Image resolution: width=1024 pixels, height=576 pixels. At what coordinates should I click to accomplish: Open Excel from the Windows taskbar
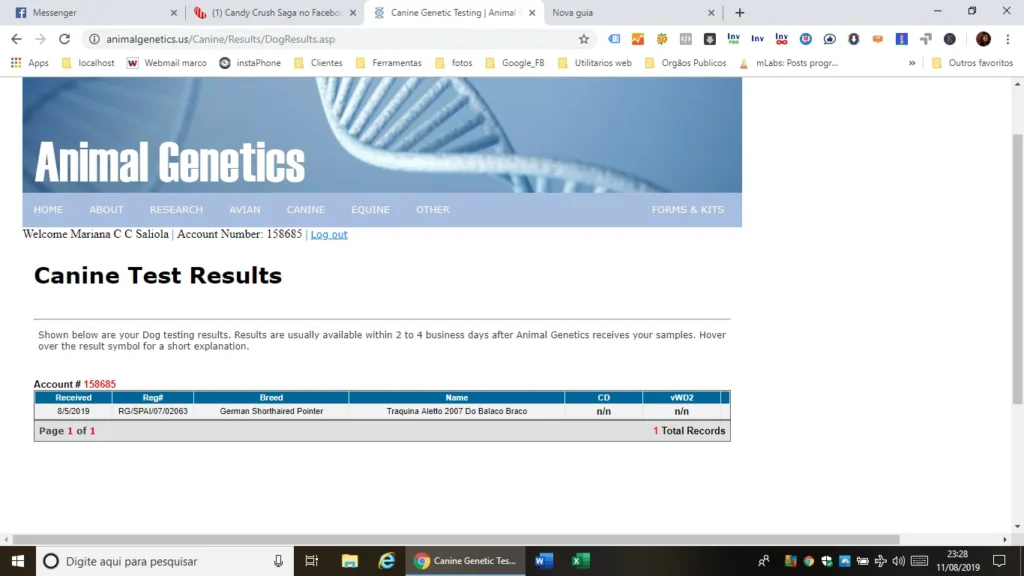[581, 561]
